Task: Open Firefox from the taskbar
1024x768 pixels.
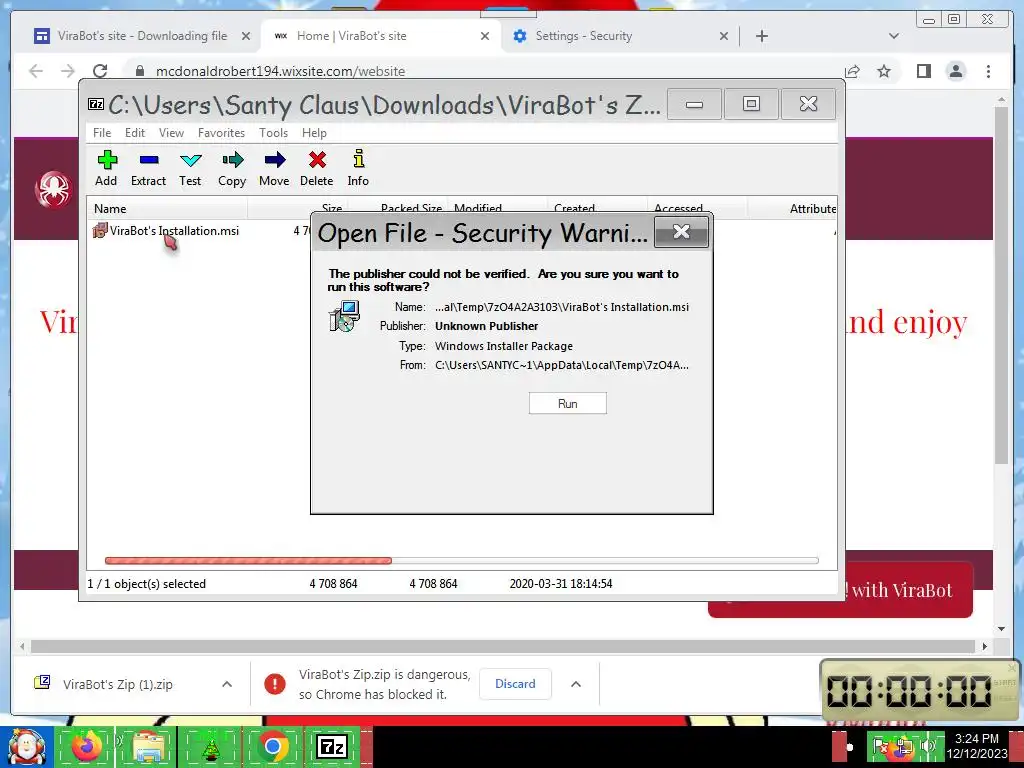Action: pyautogui.click(x=86, y=746)
